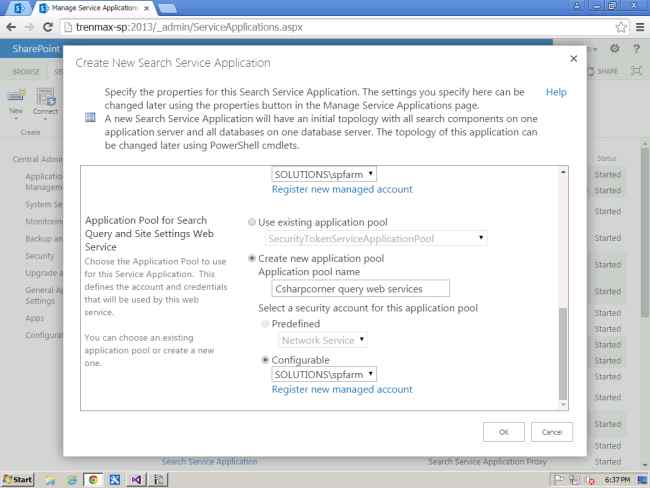This screenshot has height=488, width=650.
Task: Click the red alert tray icon
Action: [x=591, y=480]
